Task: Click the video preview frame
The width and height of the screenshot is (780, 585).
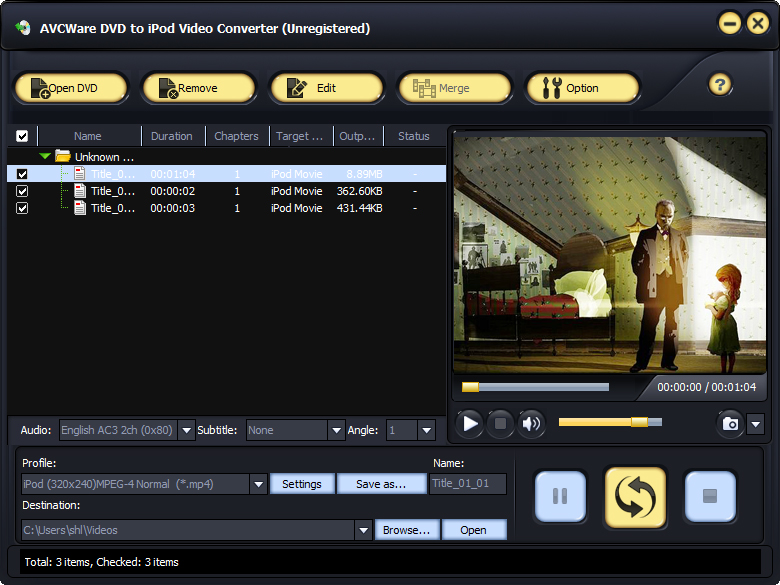Action: click(x=609, y=255)
